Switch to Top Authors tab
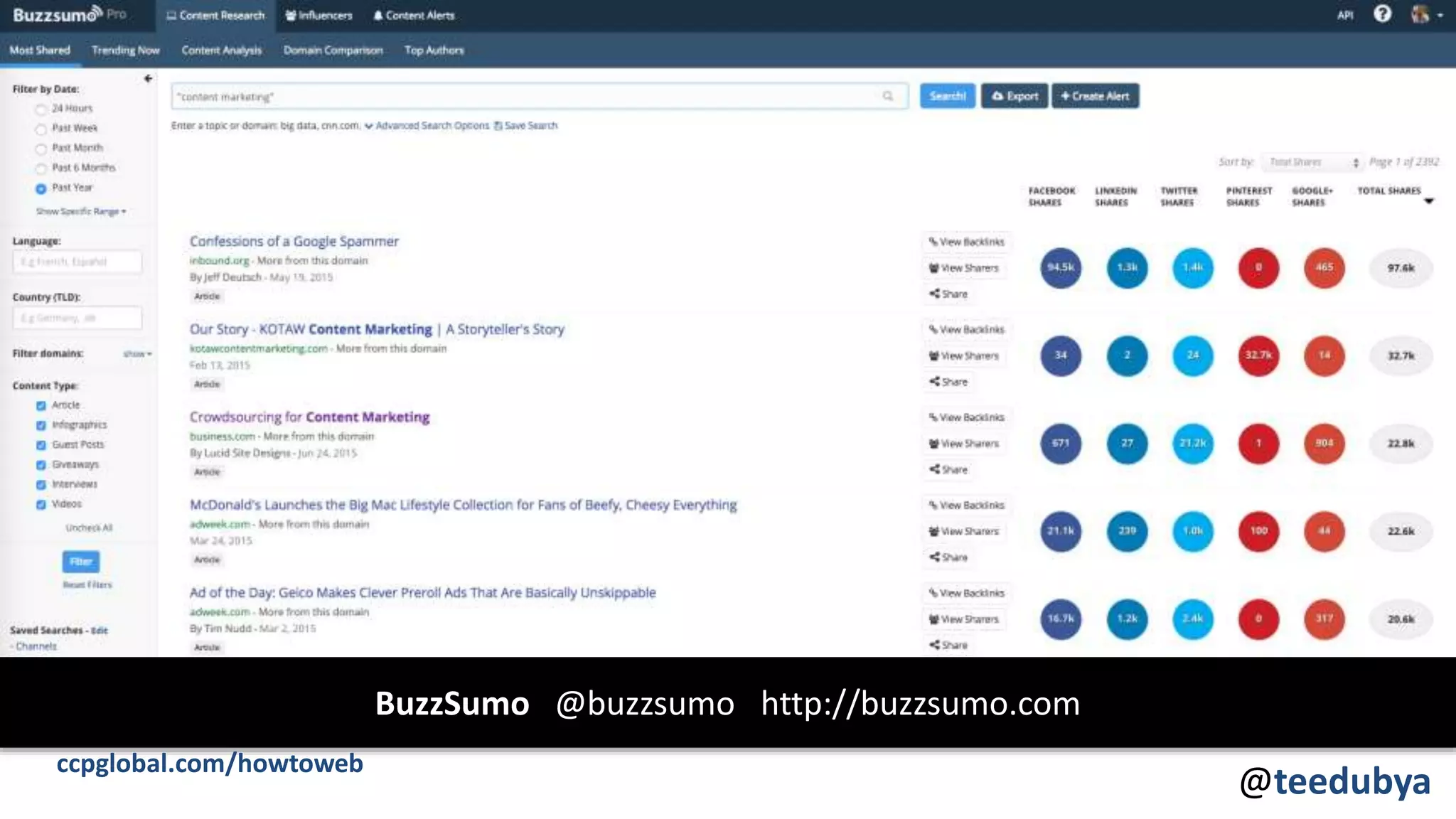 point(434,50)
